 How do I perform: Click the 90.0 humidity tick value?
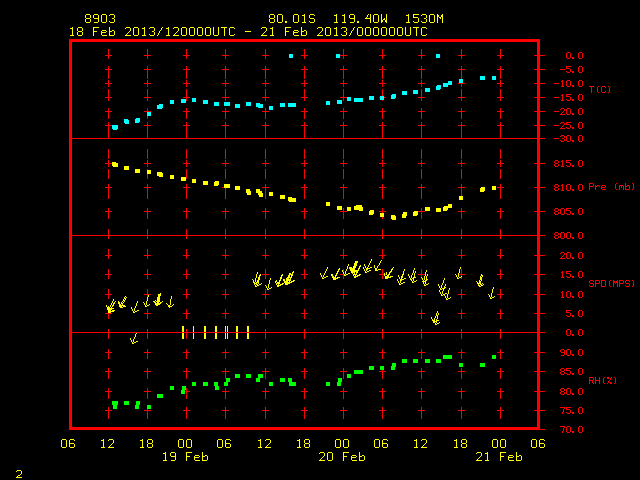click(571, 353)
